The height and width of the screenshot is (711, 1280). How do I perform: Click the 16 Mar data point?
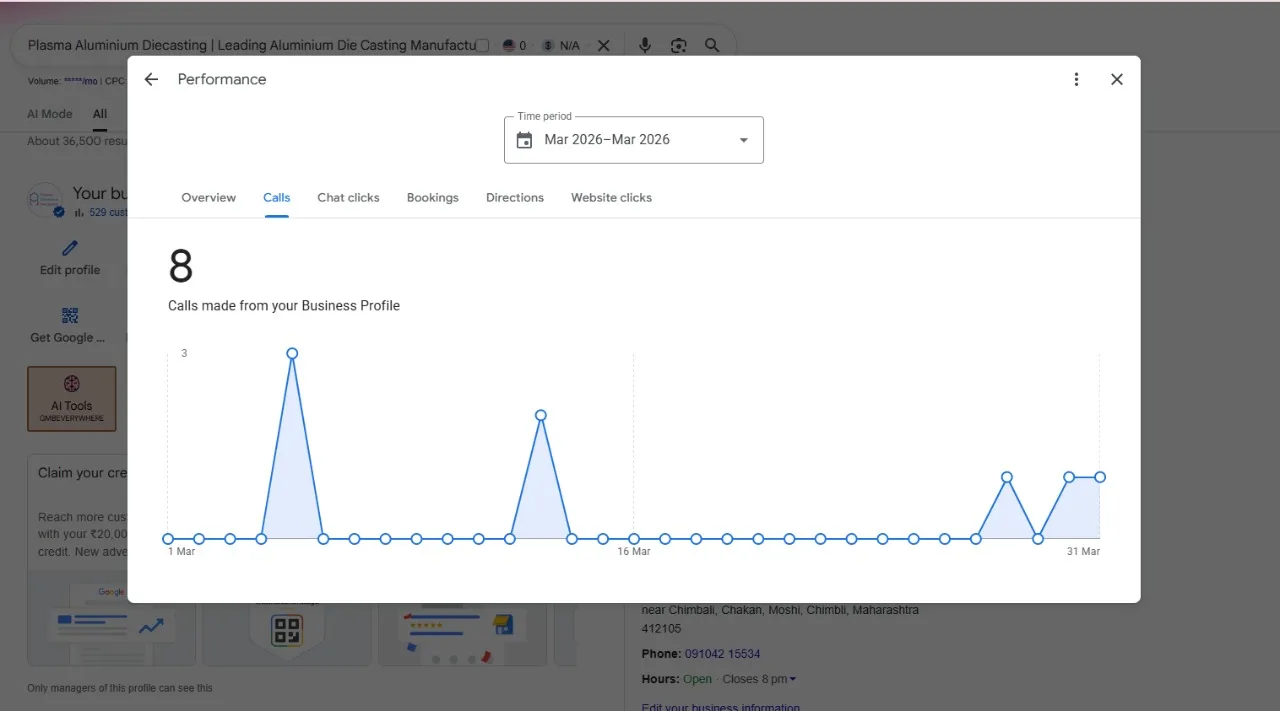(x=634, y=539)
